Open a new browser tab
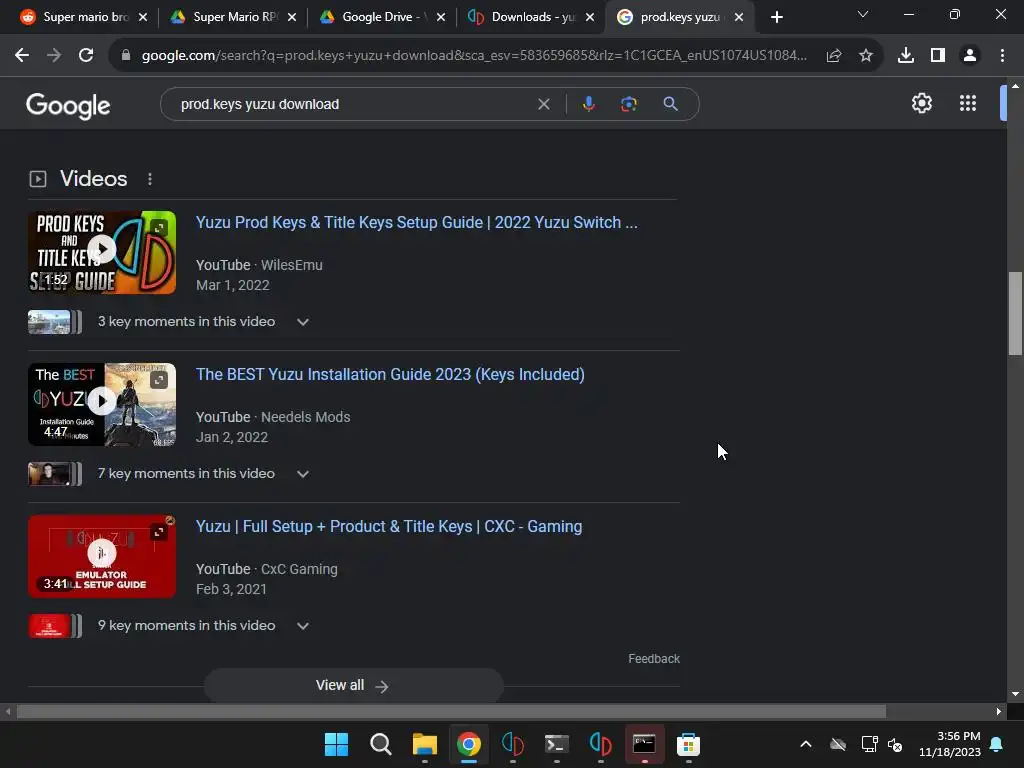 pos(776,18)
